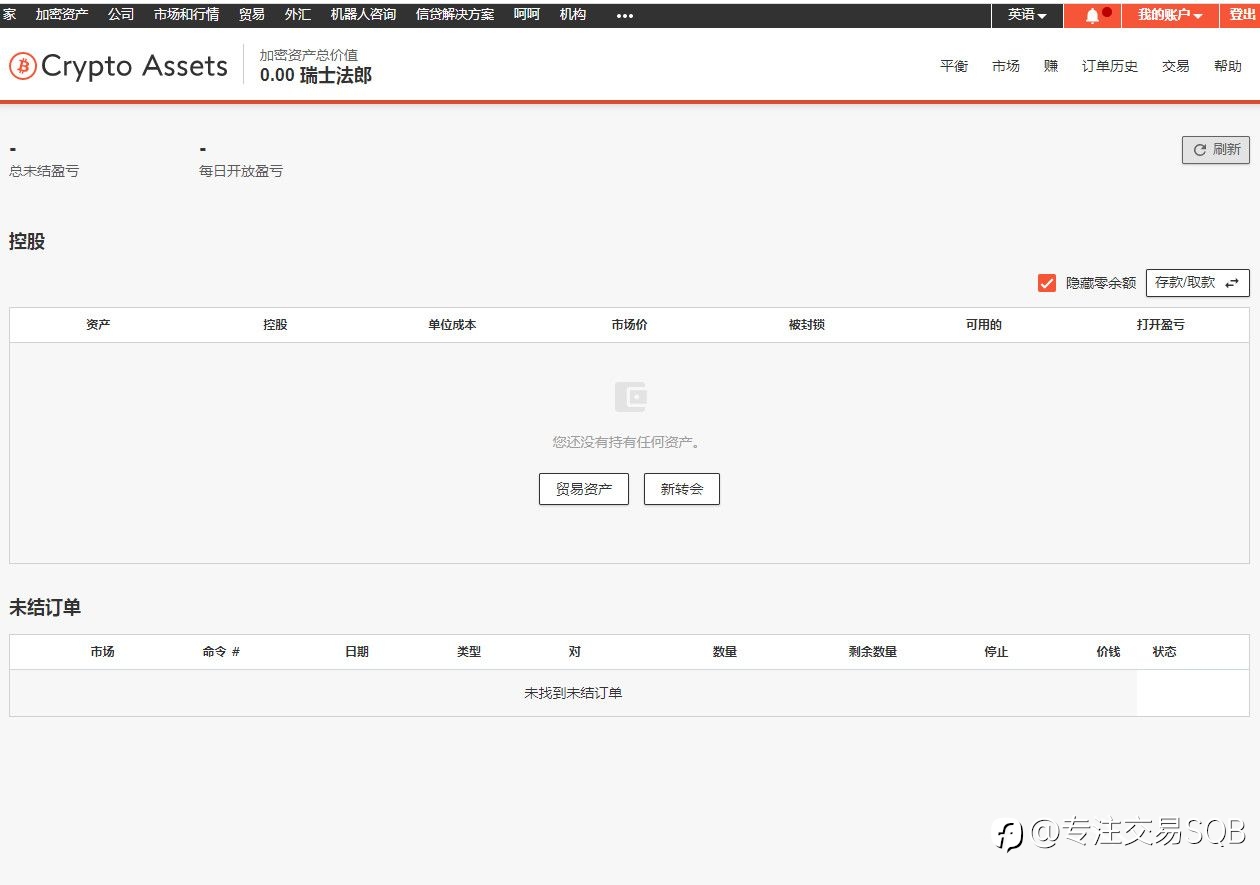Click the 剩余数量 column header

point(873,652)
